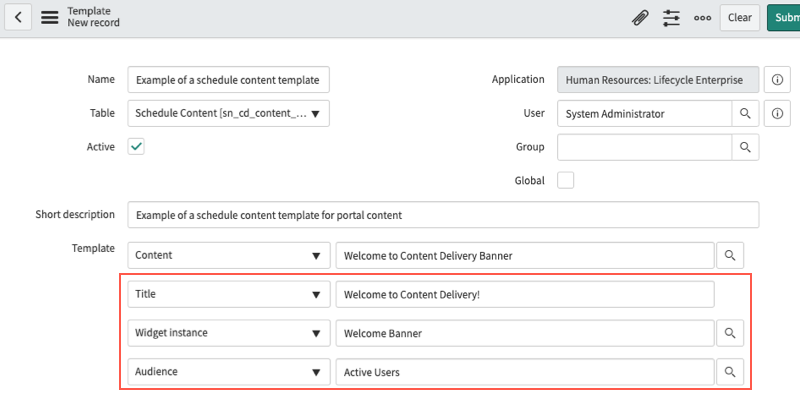Click the info icon next to Application

click(777, 80)
